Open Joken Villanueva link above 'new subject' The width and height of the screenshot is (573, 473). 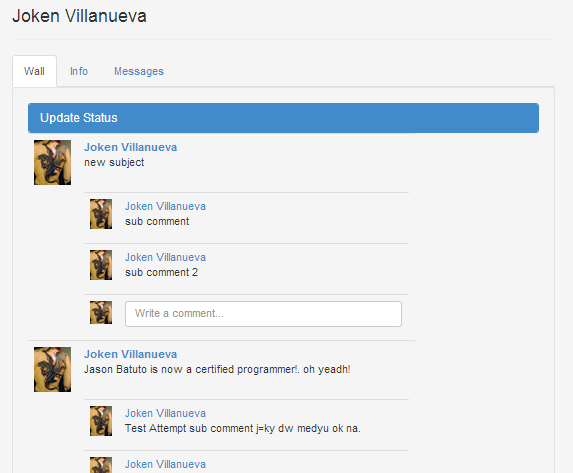pos(130,147)
